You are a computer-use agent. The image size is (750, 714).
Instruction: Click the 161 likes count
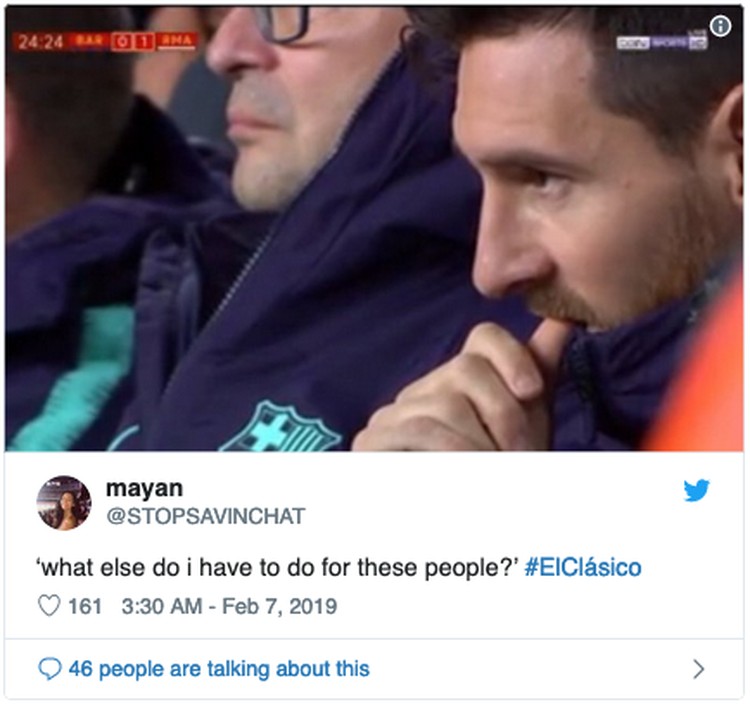[x=85, y=606]
